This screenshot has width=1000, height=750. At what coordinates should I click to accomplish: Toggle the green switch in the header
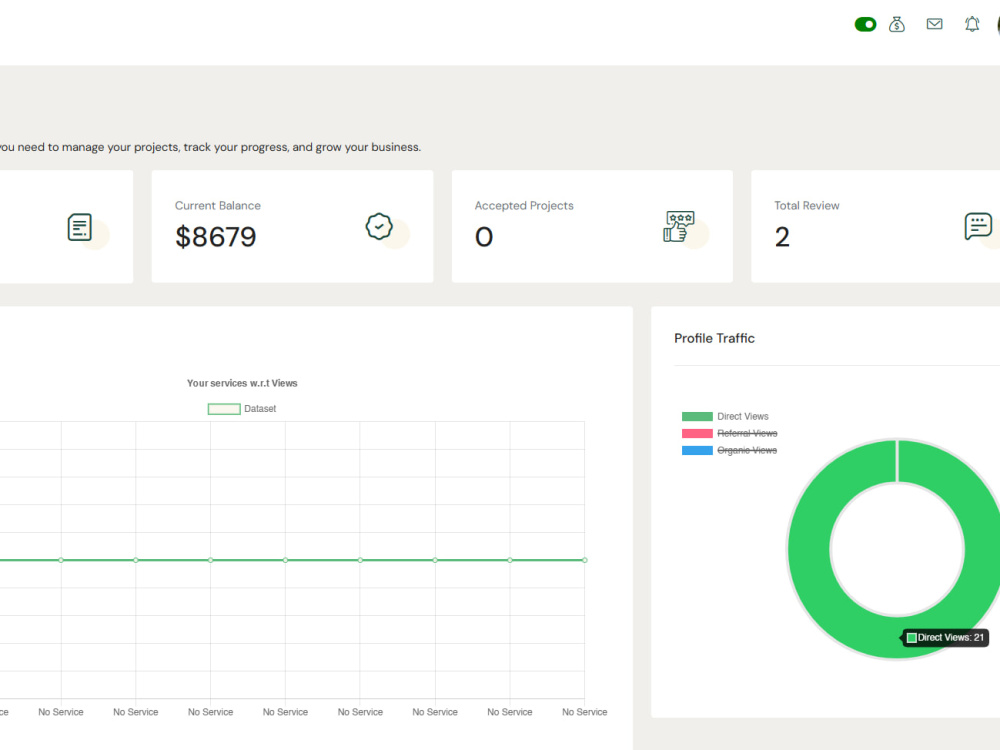[x=865, y=24]
